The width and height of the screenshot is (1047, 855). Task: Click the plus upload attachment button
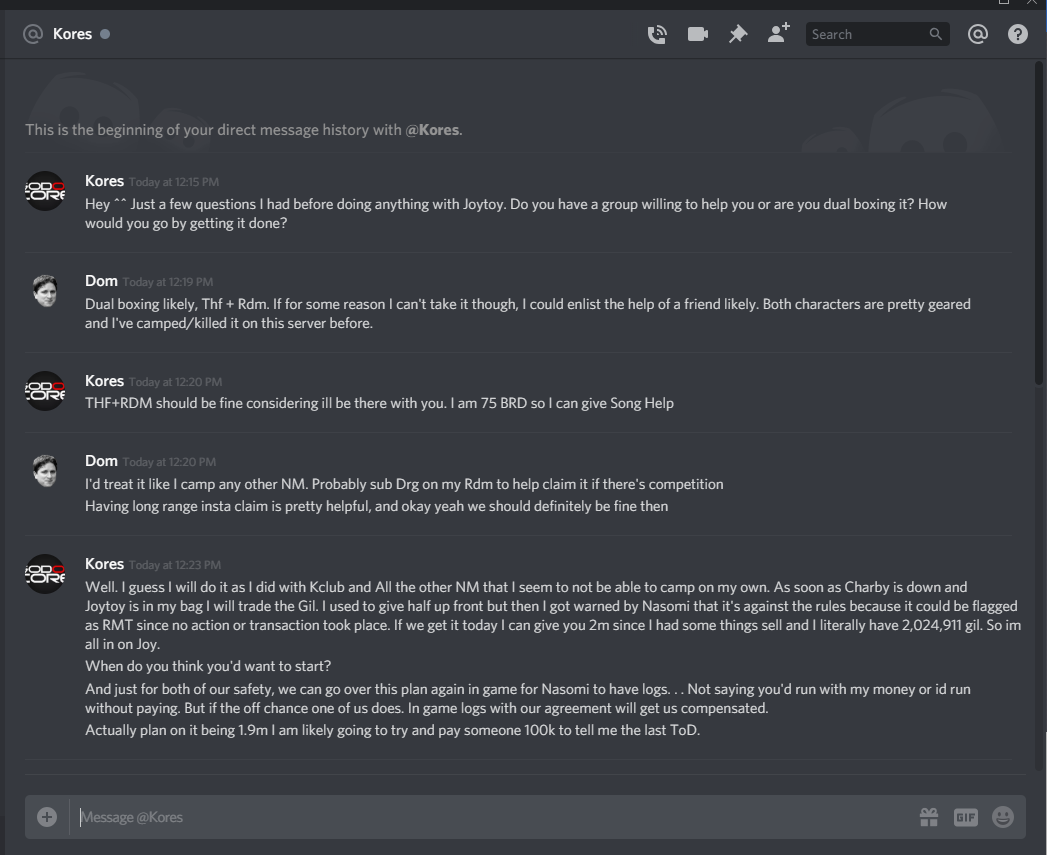(47, 817)
